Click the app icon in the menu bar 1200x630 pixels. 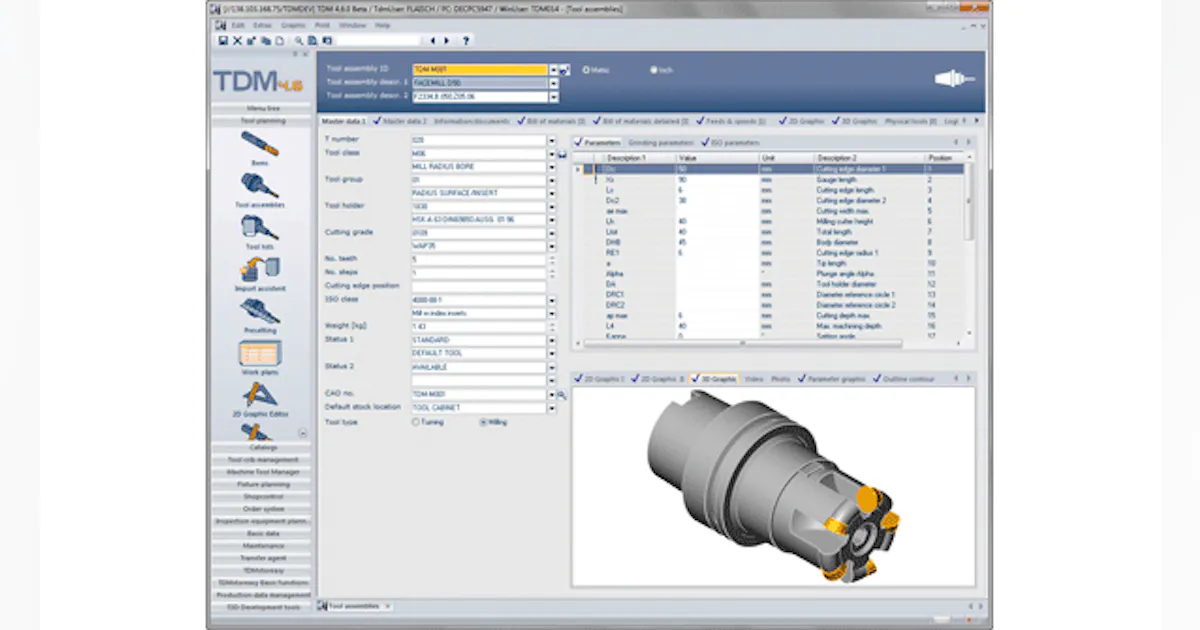click(220, 24)
